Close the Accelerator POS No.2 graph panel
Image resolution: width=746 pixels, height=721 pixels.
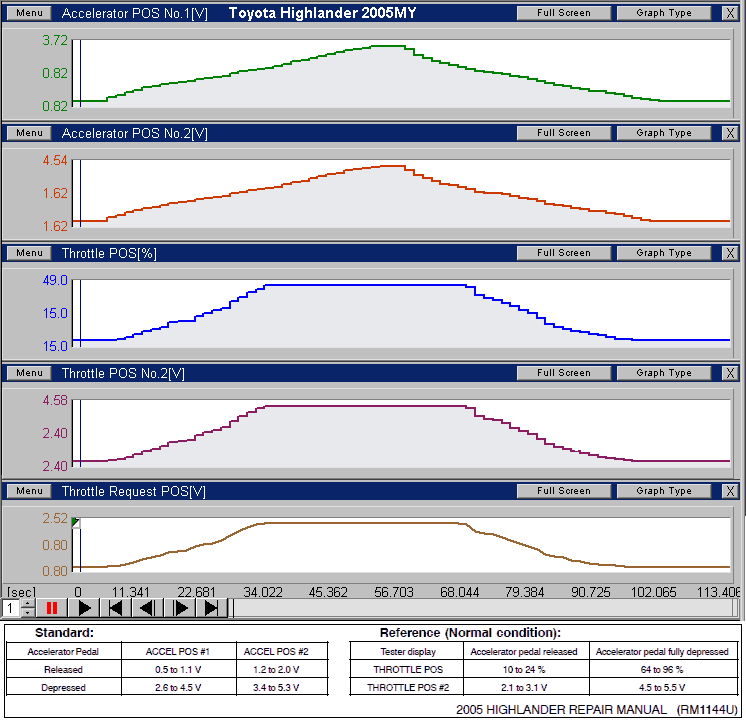coord(730,133)
